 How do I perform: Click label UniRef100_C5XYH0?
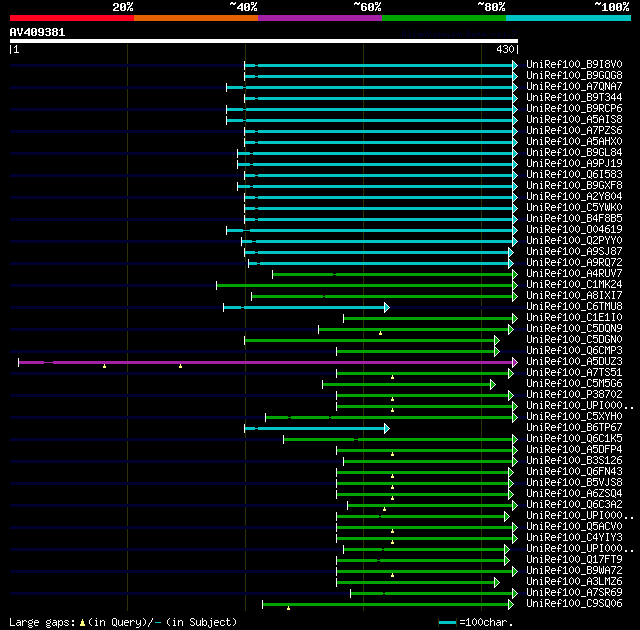pyautogui.click(x=574, y=417)
